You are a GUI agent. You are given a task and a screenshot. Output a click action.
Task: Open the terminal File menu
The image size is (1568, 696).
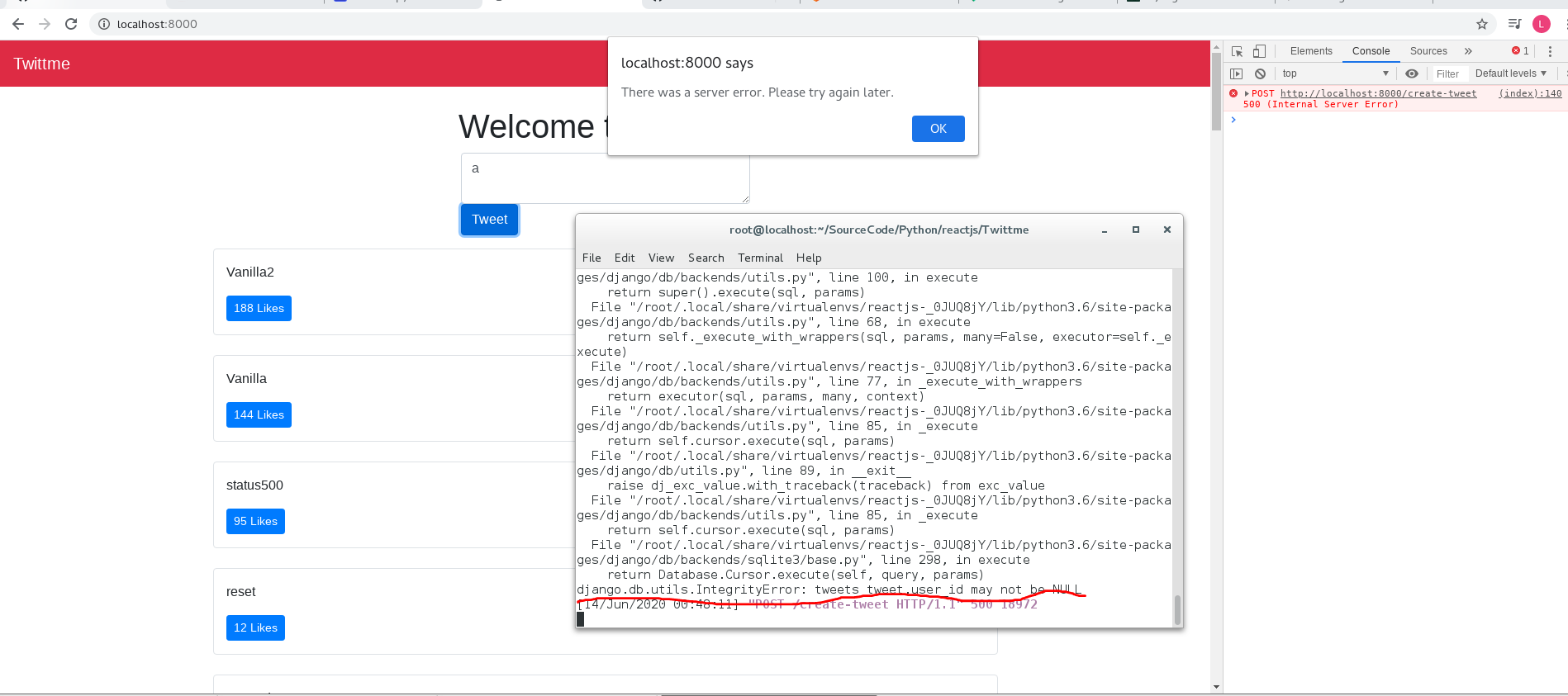pos(592,258)
